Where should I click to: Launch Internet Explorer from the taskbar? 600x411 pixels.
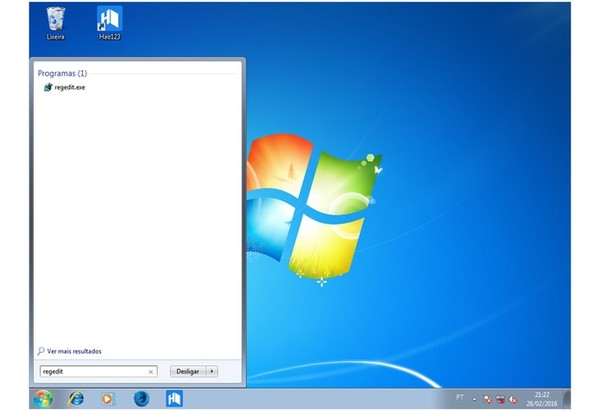[x=76, y=399]
